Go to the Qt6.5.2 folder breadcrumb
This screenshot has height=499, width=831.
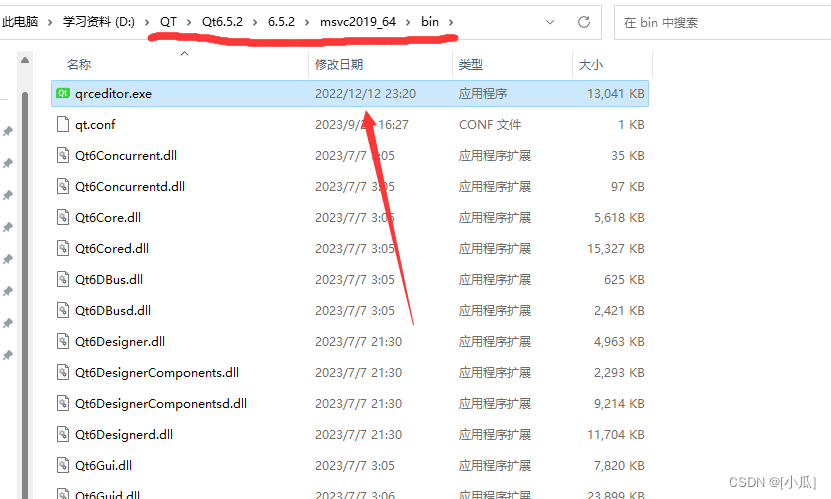point(222,22)
